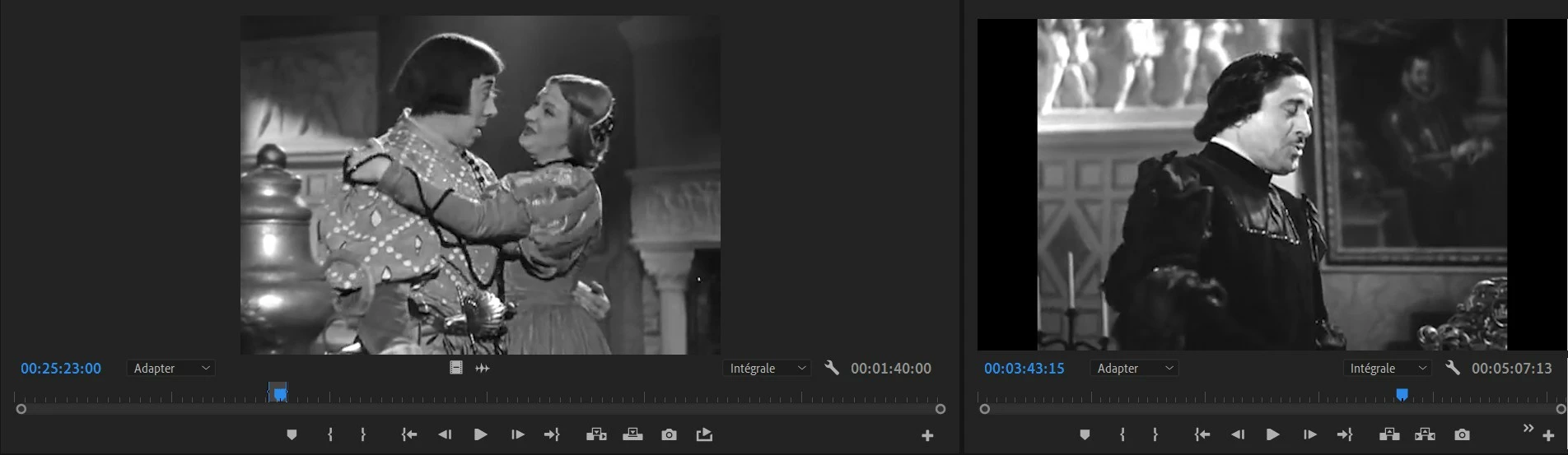Click the Program timecode 00:03:43:15
Image resolution: width=1568 pixels, height=455 pixels.
pos(1024,369)
